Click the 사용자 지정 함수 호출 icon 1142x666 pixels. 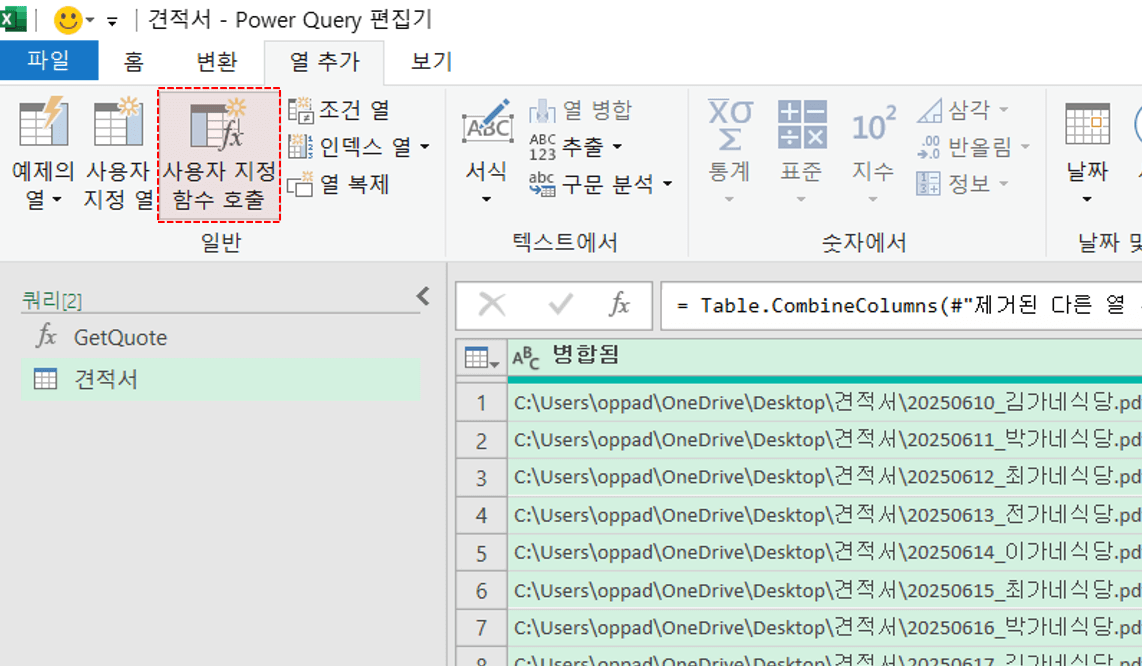click(218, 125)
